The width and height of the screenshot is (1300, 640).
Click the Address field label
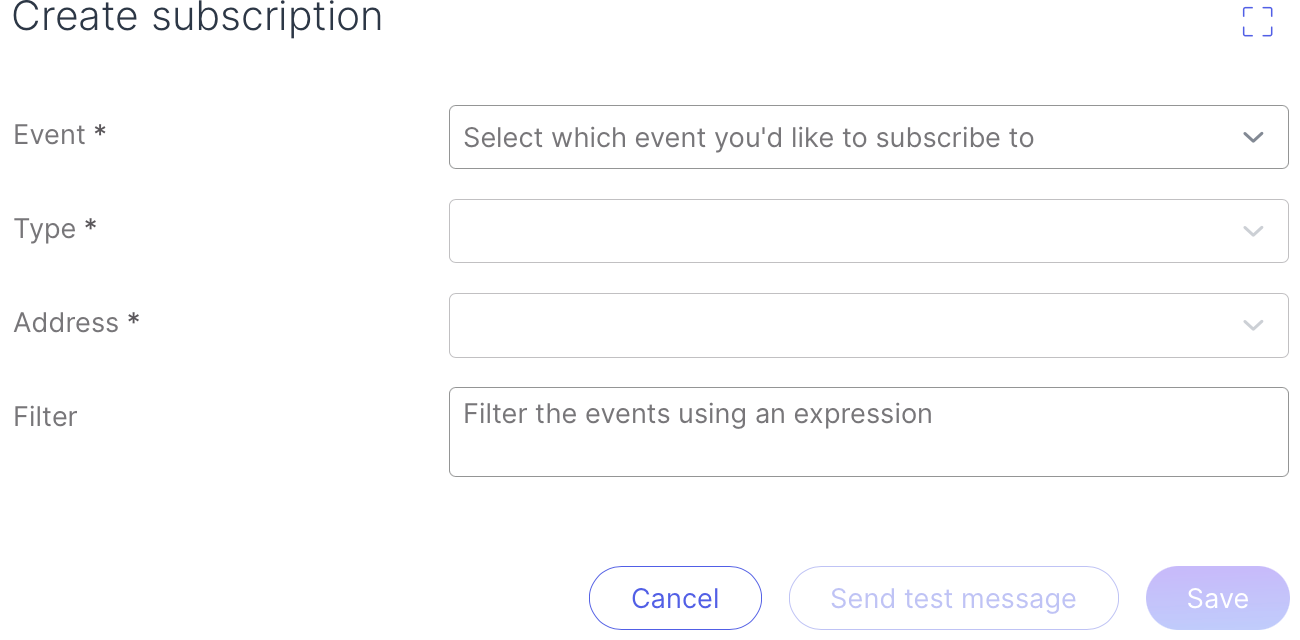(x=66, y=322)
